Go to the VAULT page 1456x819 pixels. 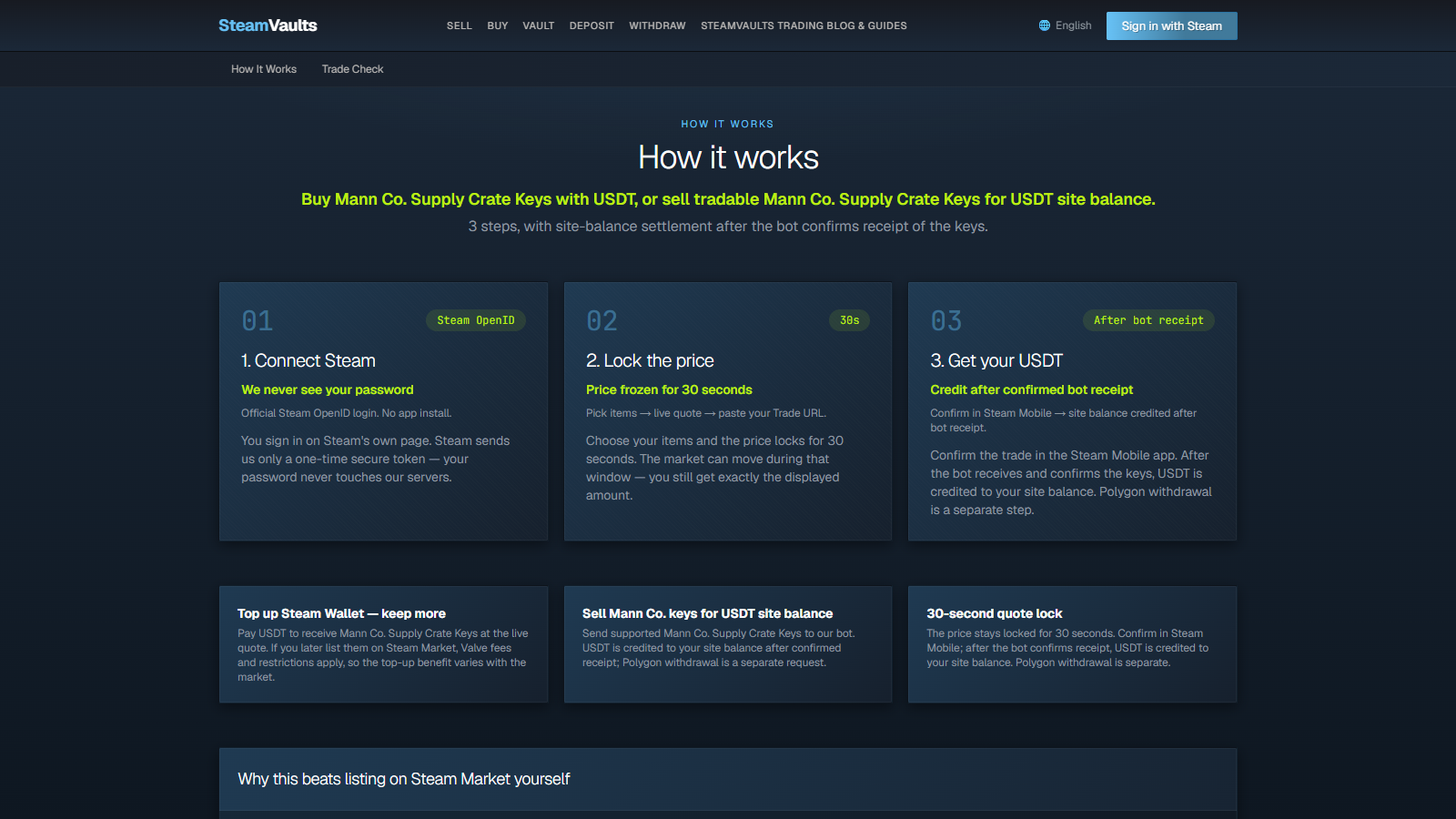coord(539,25)
